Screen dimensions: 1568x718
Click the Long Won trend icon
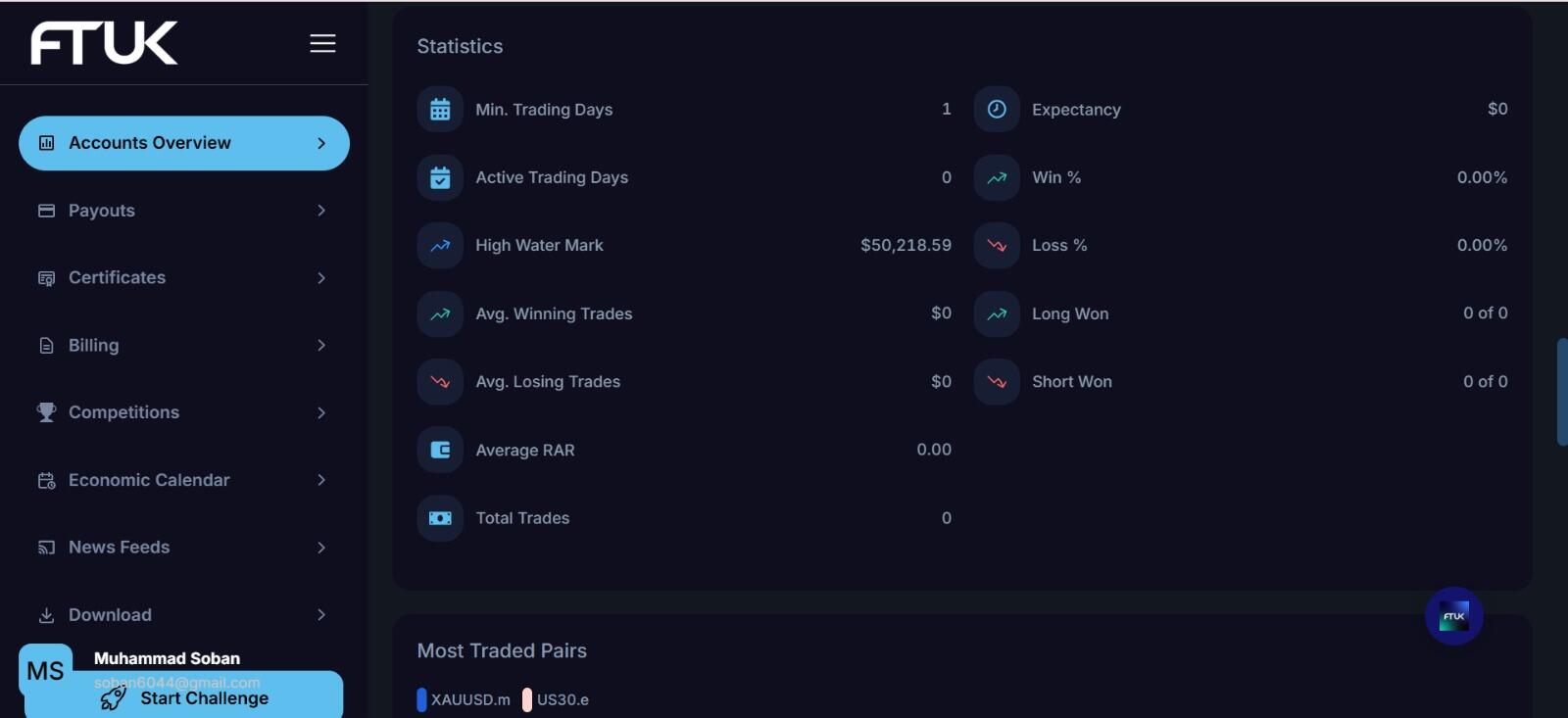click(x=997, y=313)
